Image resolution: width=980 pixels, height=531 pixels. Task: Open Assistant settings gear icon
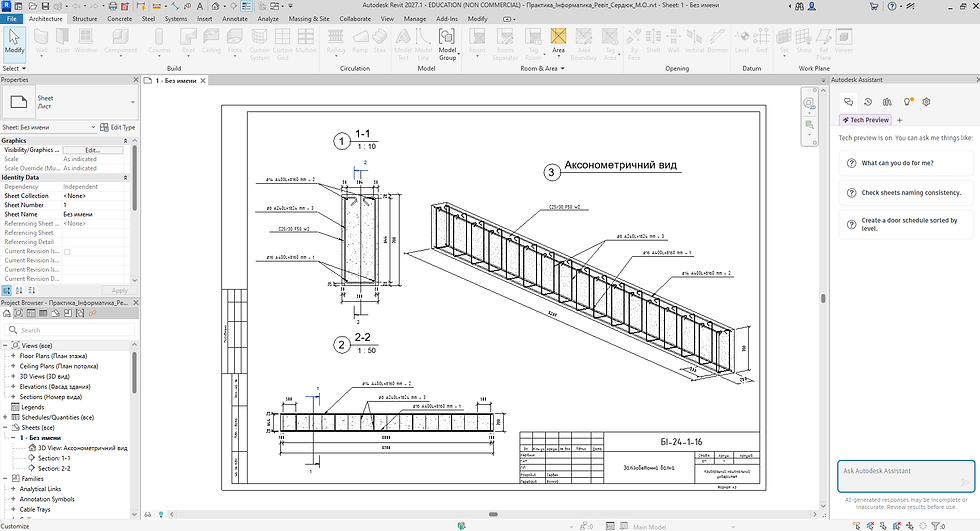click(x=926, y=102)
